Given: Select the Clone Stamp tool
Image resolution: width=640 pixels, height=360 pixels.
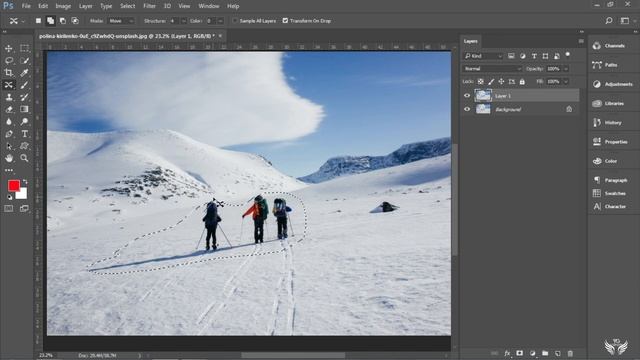Looking at the screenshot, I should point(9,97).
